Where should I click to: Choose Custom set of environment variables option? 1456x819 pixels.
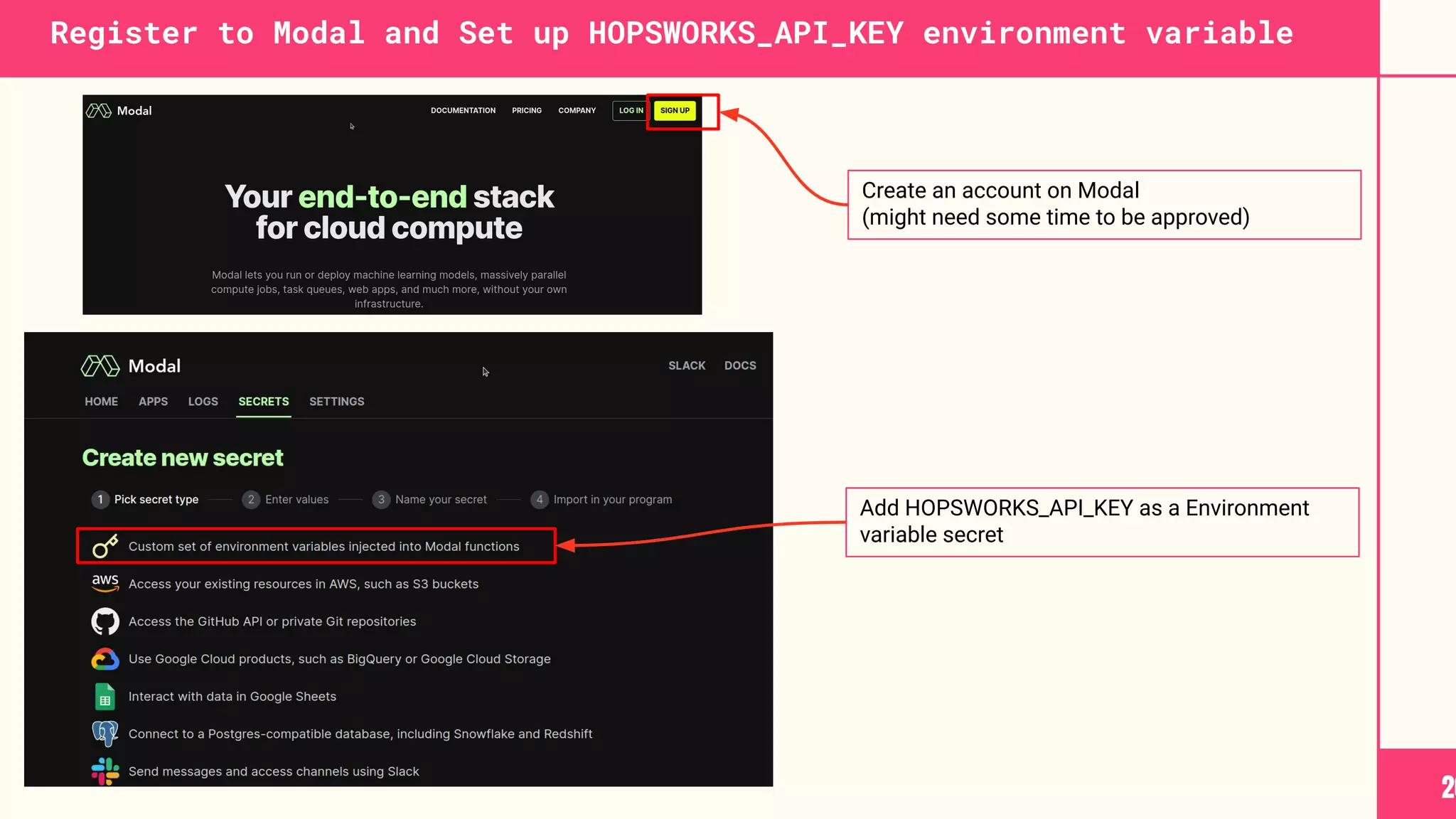coord(316,546)
